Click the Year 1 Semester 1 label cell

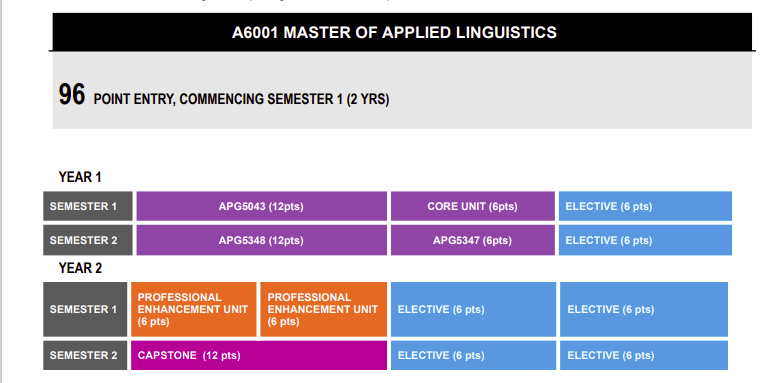pyautogui.click(x=88, y=206)
